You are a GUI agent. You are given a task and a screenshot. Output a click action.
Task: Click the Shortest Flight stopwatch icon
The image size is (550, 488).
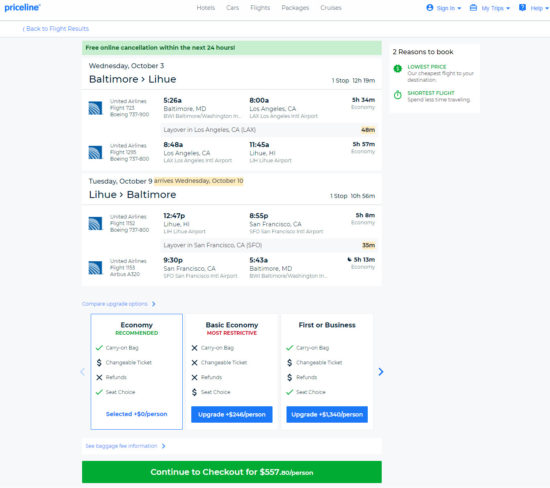[x=397, y=95]
